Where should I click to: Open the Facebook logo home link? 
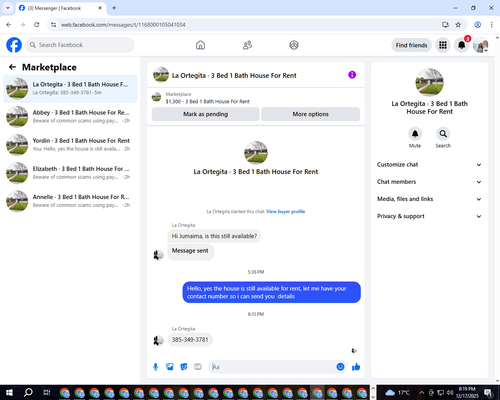coord(14,45)
